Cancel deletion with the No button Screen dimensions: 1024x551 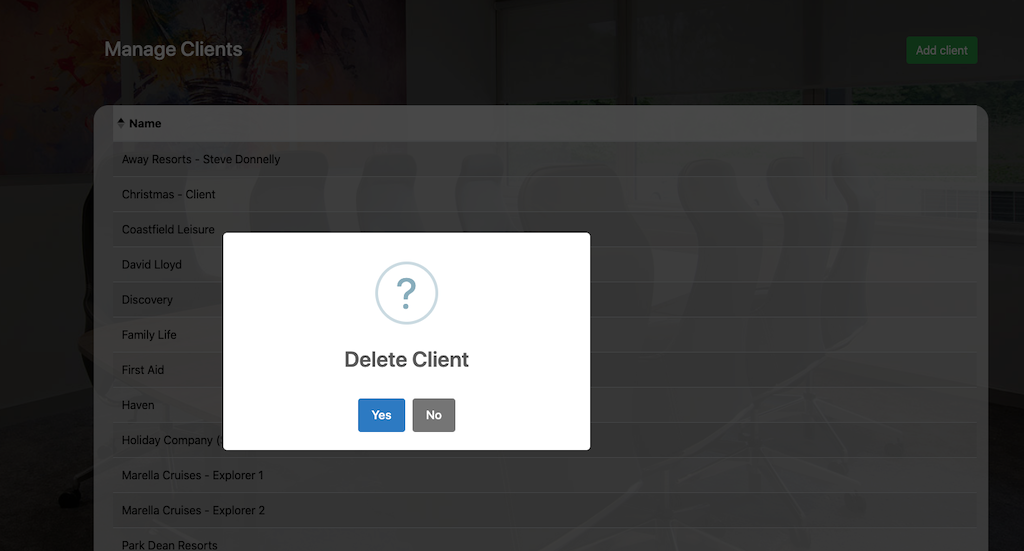click(433, 415)
